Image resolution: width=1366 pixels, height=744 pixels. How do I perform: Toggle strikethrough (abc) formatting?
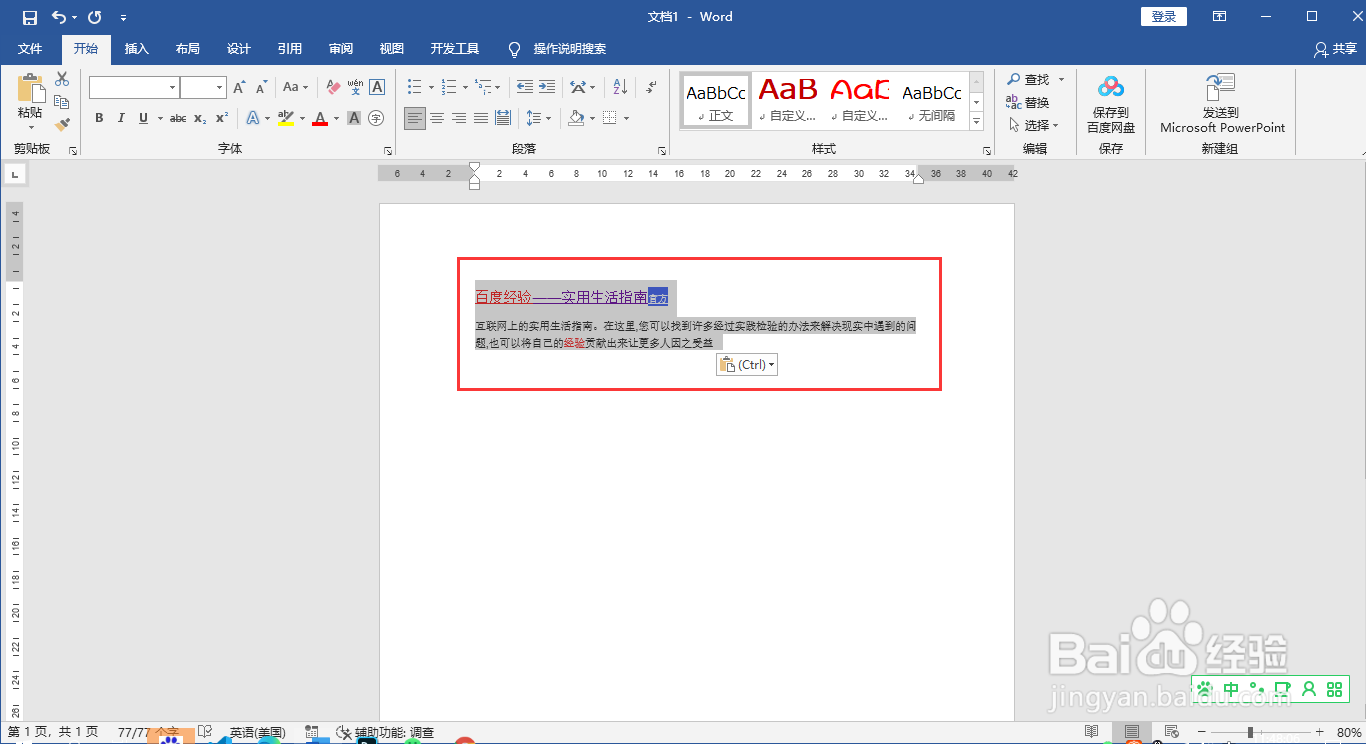click(x=178, y=118)
